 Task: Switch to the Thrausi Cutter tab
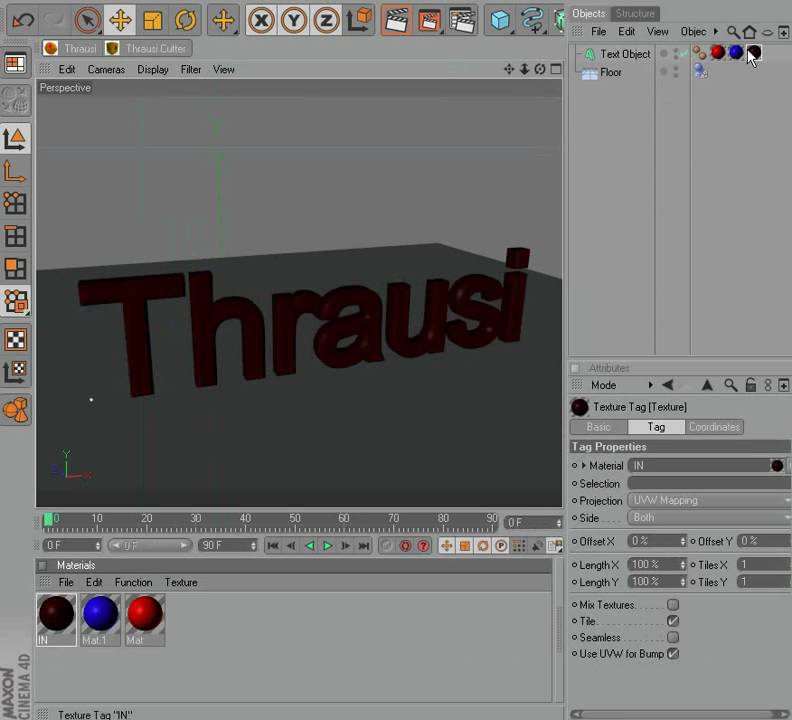pyautogui.click(x=147, y=49)
